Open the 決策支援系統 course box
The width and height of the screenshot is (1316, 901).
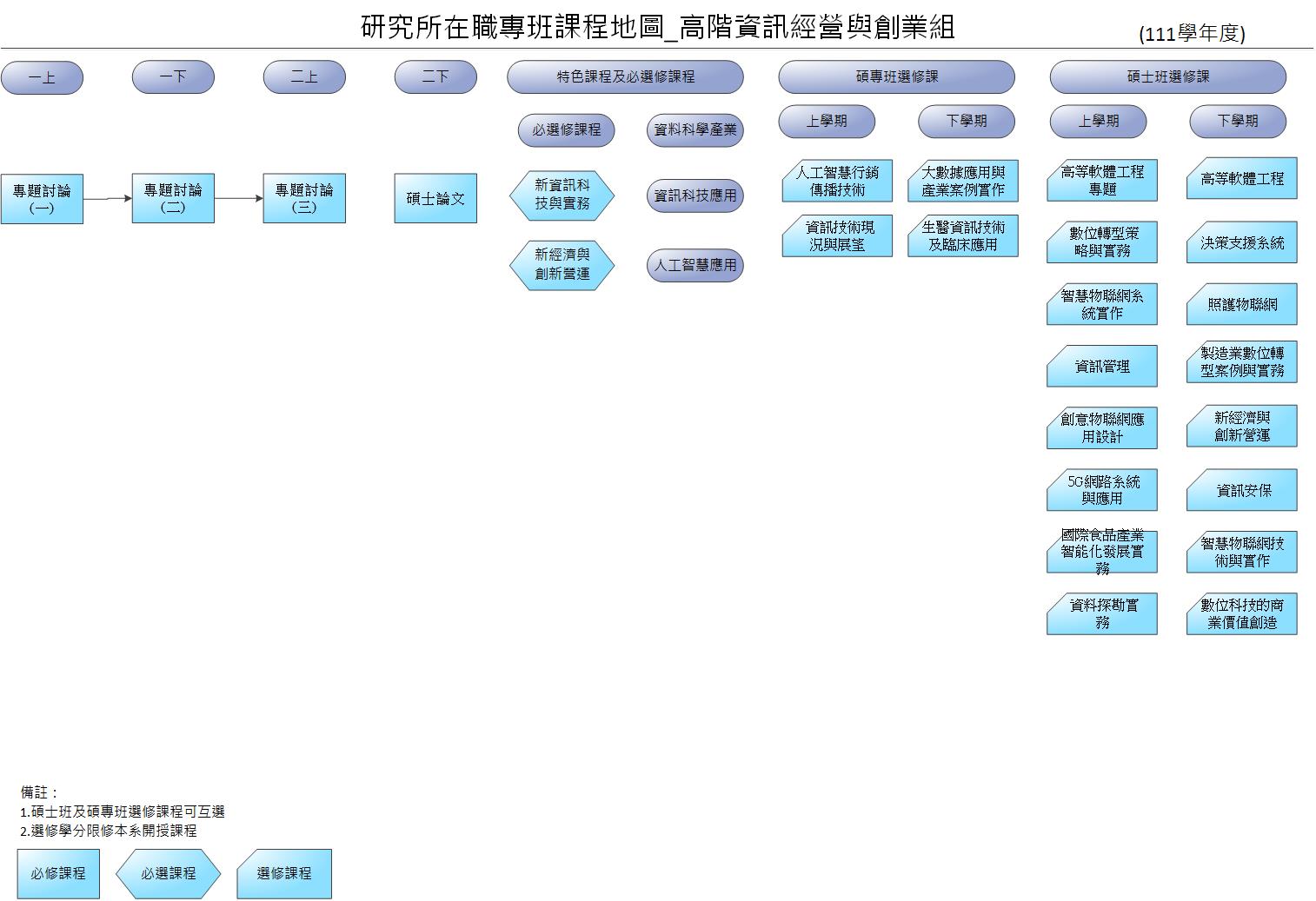1241,242
